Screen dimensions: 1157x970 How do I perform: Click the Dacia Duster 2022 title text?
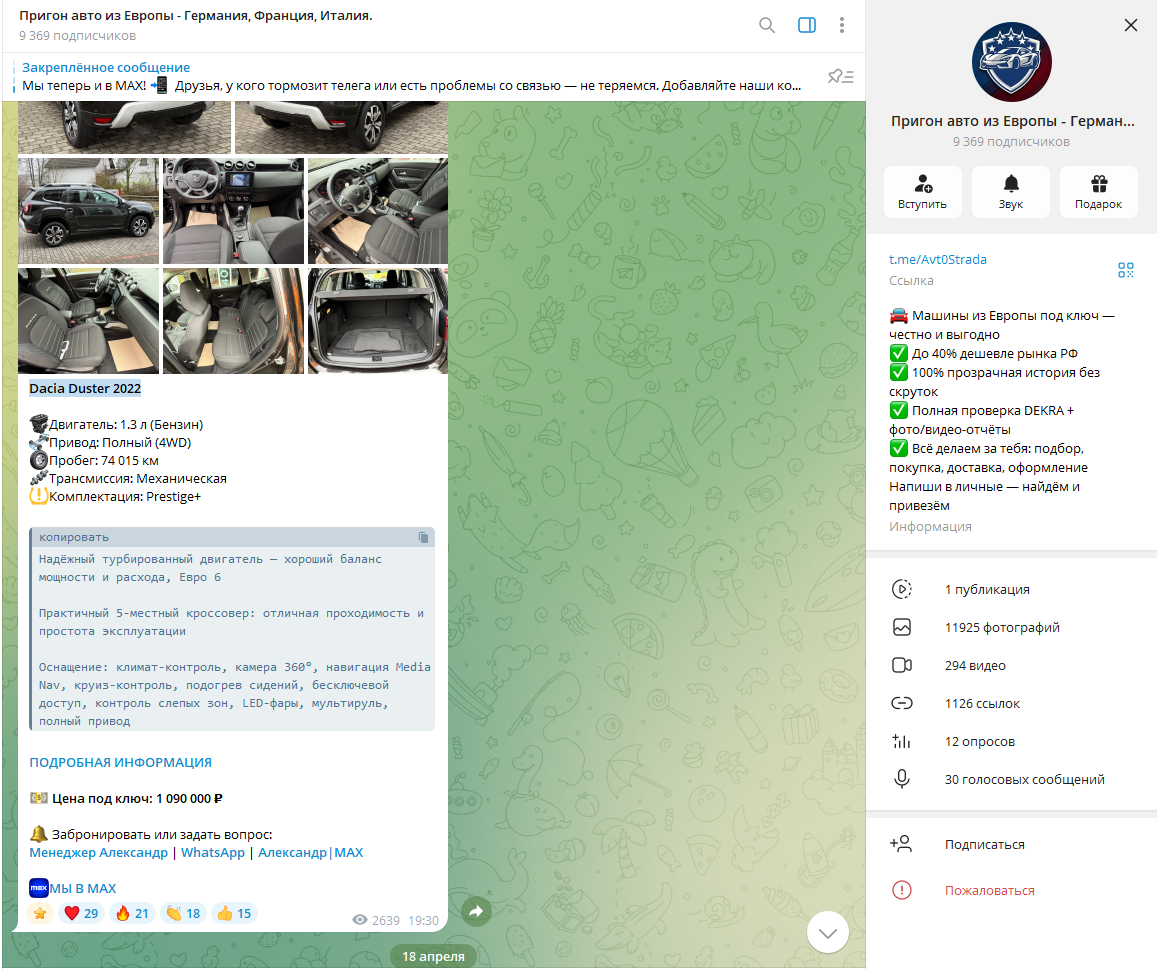point(85,389)
